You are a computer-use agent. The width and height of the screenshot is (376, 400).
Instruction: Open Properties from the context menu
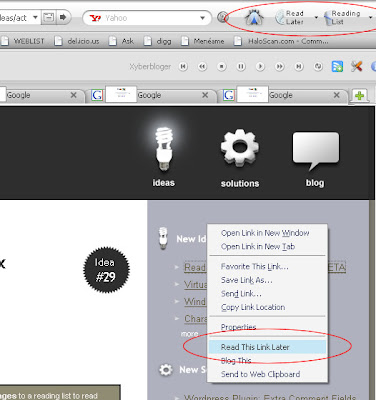tap(239, 327)
